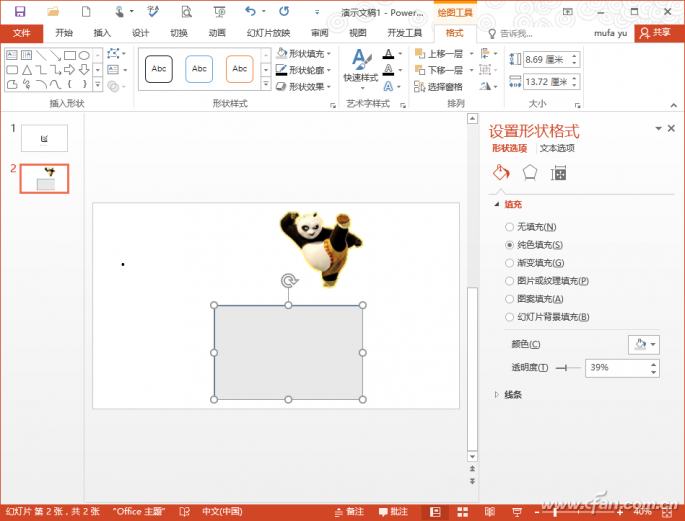Click the Rotate objects icon

point(485,86)
